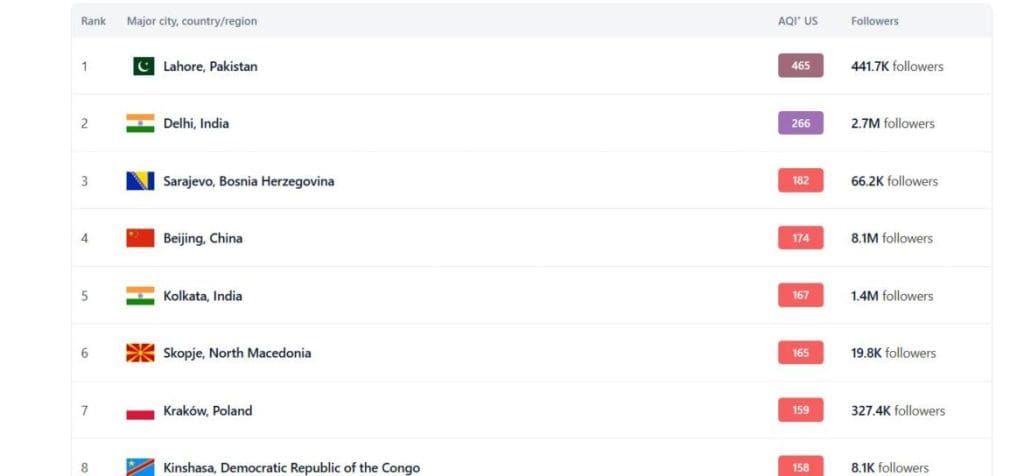The image size is (1024, 476).
Task: Click the Congo flag icon beside Kinshasa
Action: (x=140, y=467)
